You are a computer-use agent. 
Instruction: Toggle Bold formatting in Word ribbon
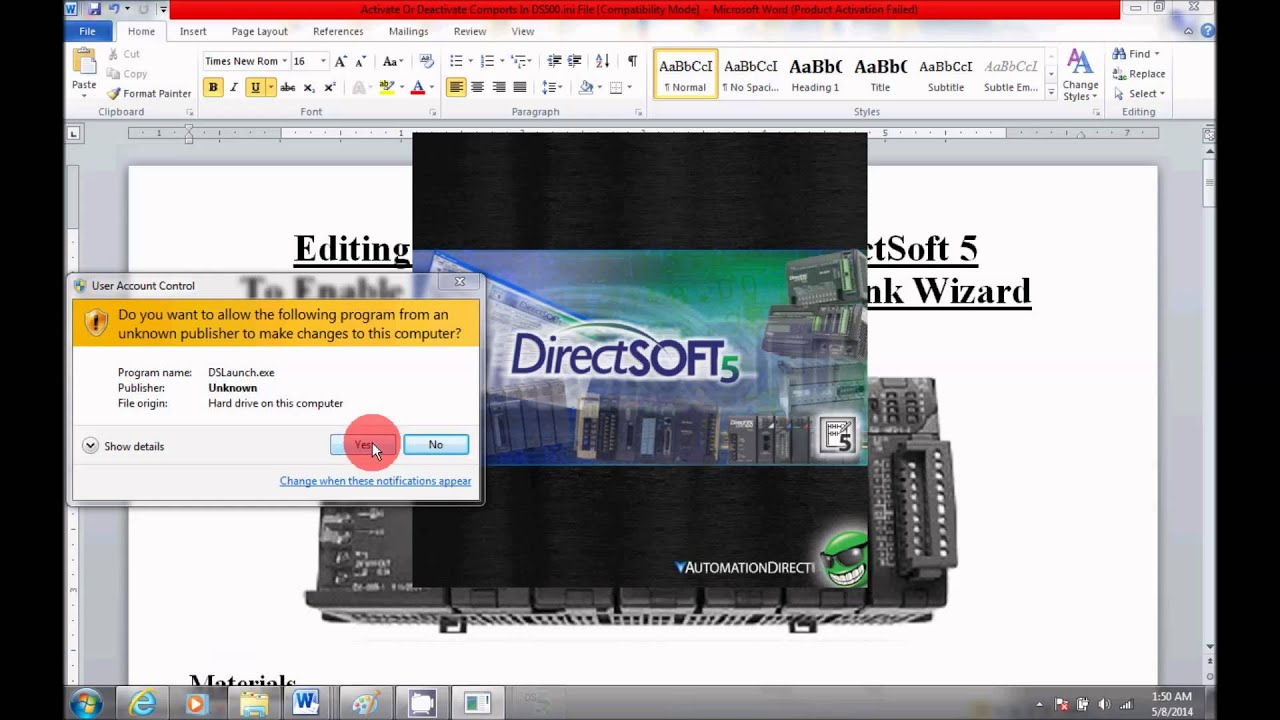point(212,87)
